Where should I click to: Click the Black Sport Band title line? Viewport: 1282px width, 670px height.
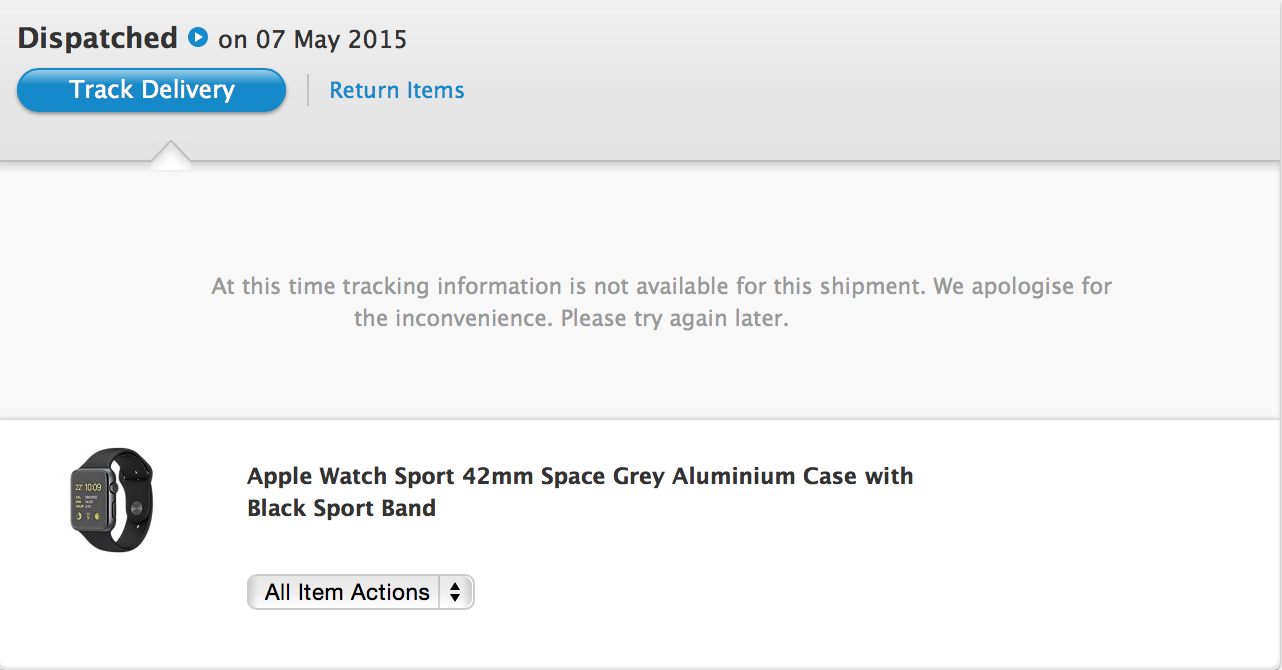click(341, 508)
